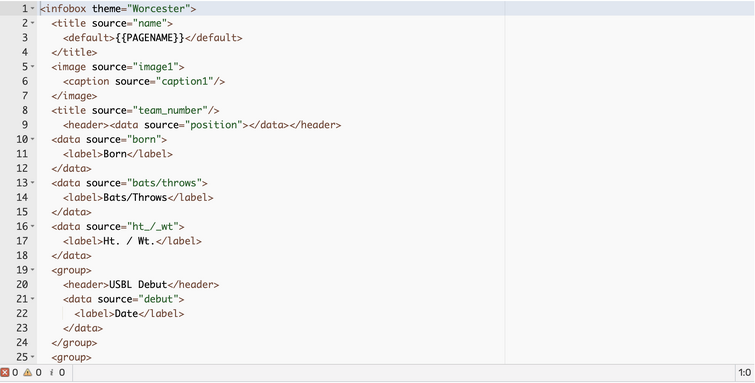This screenshot has height=383, width=755.
Task: Click line number 20 in the gutter
Action: 22,284
